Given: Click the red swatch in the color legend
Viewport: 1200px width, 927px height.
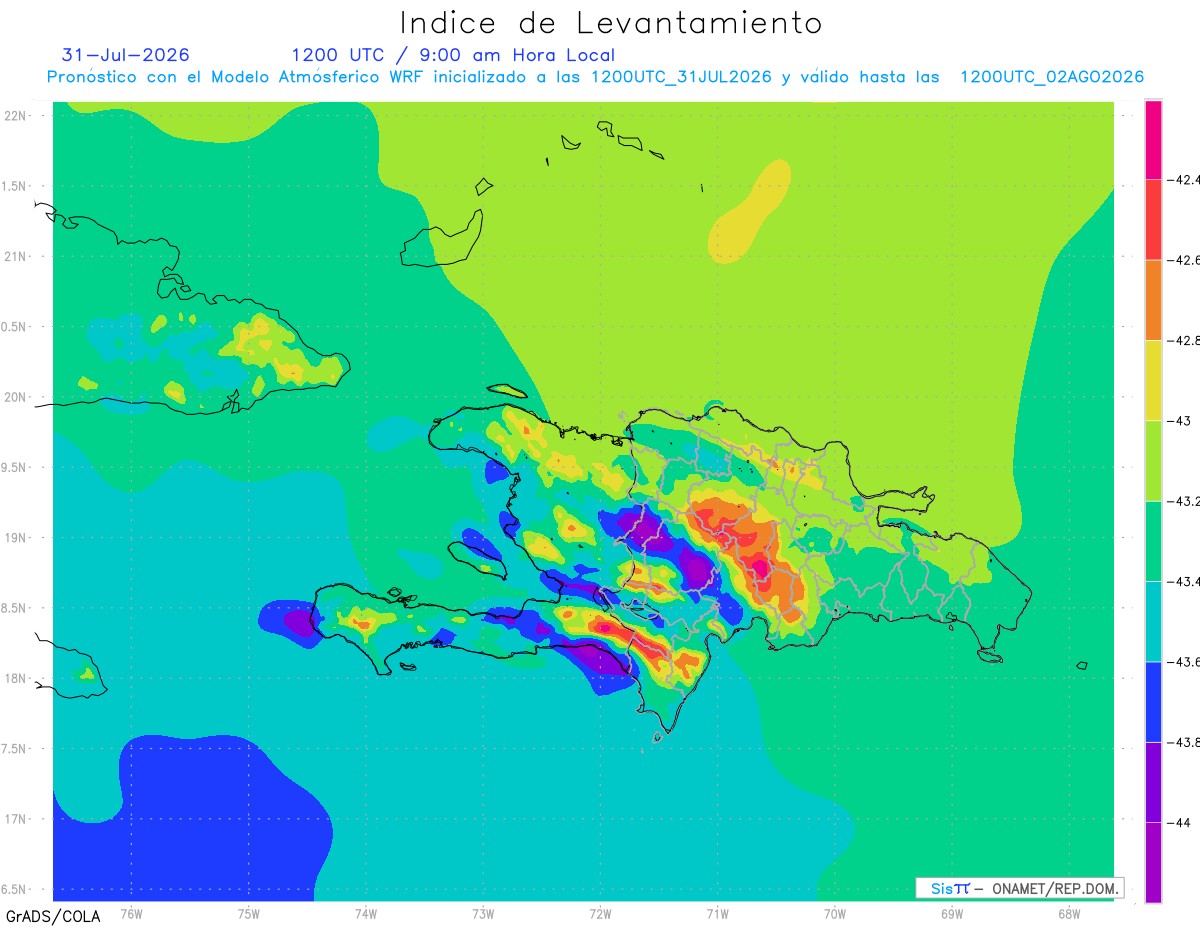Looking at the screenshot, I should (x=1153, y=220).
